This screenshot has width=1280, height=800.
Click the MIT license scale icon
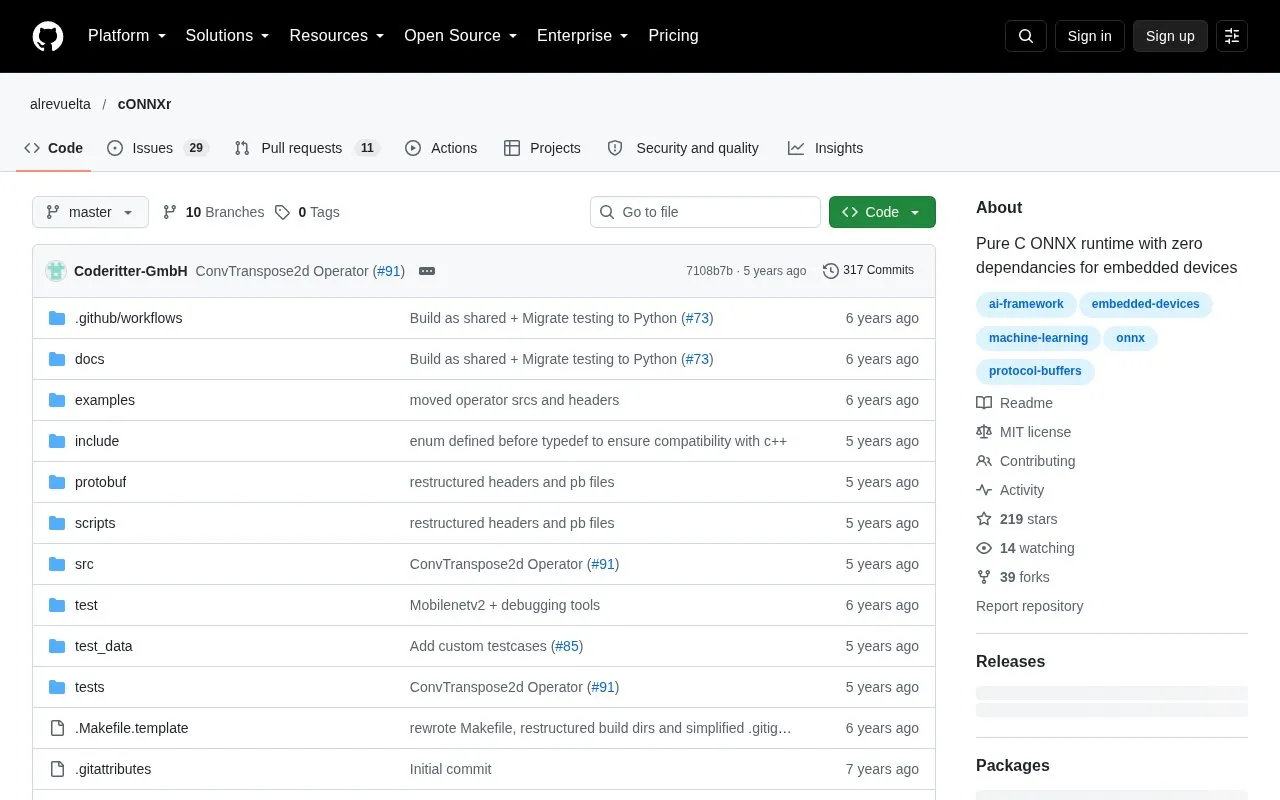tap(984, 432)
